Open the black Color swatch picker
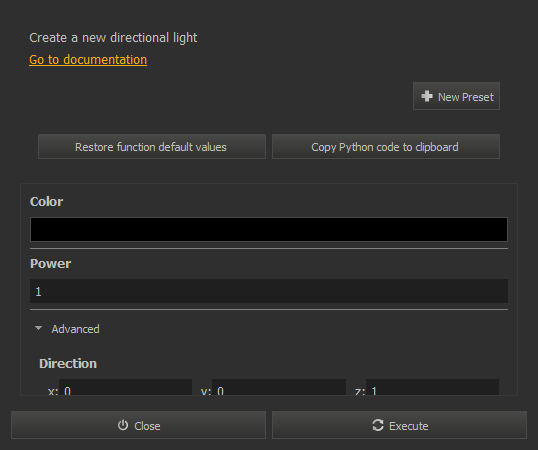 pos(269,229)
